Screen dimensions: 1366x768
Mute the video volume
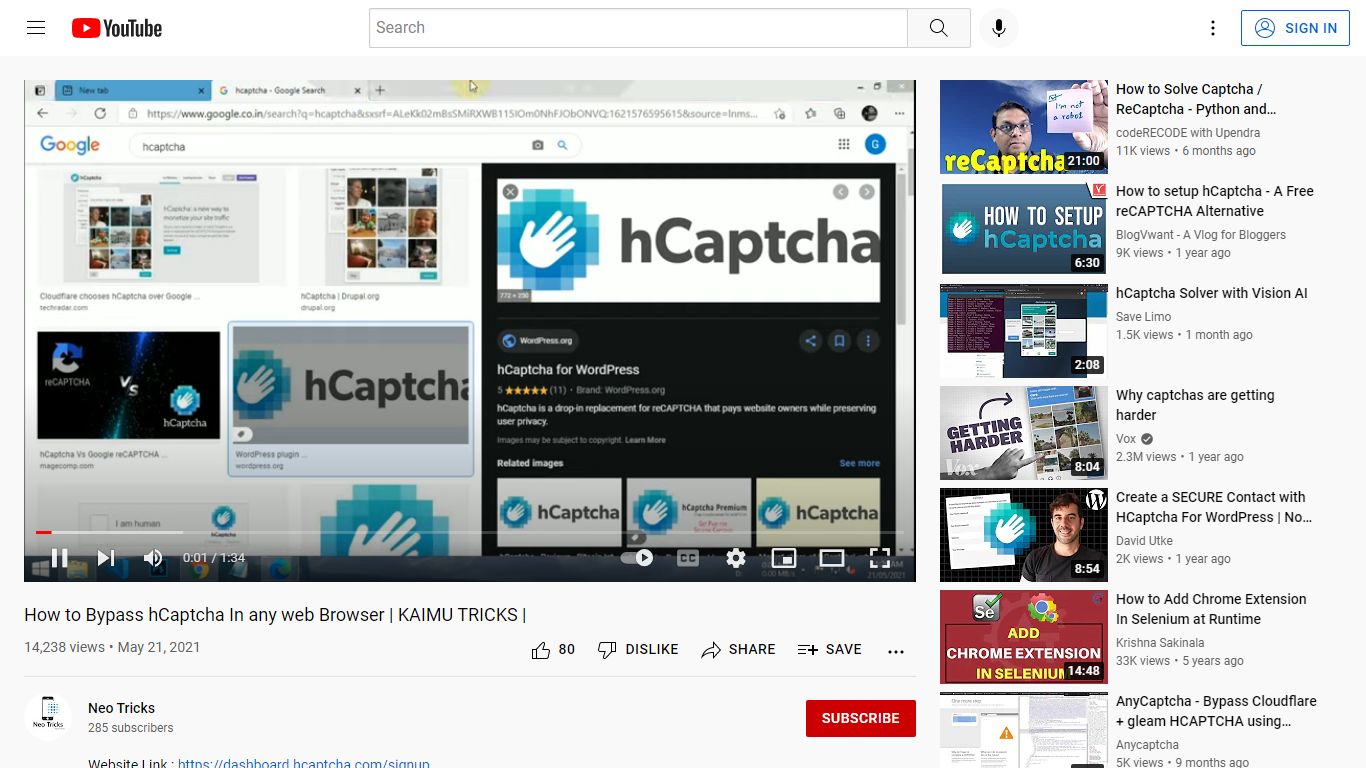[x=153, y=558]
